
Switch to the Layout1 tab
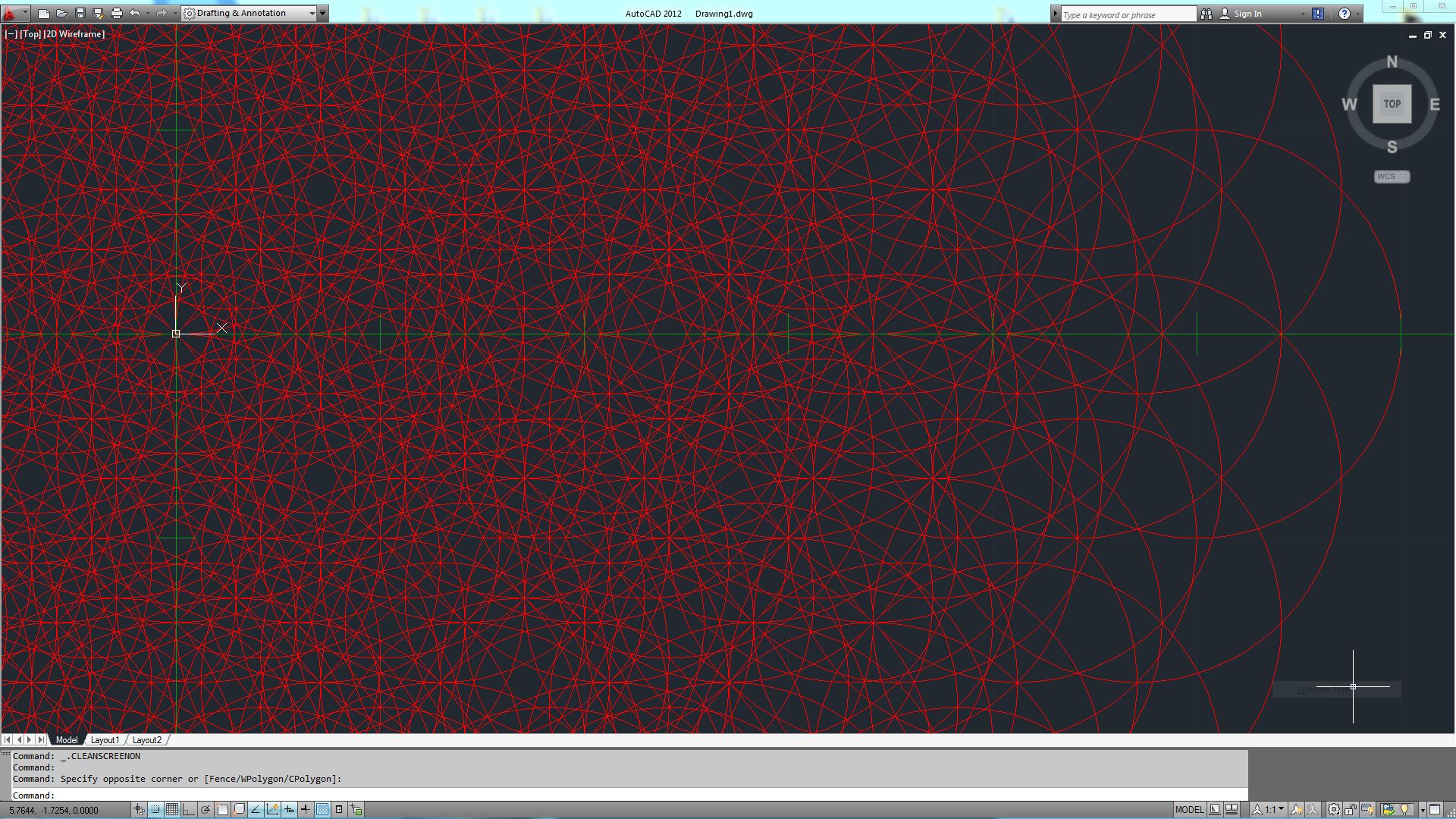click(x=105, y=740)
